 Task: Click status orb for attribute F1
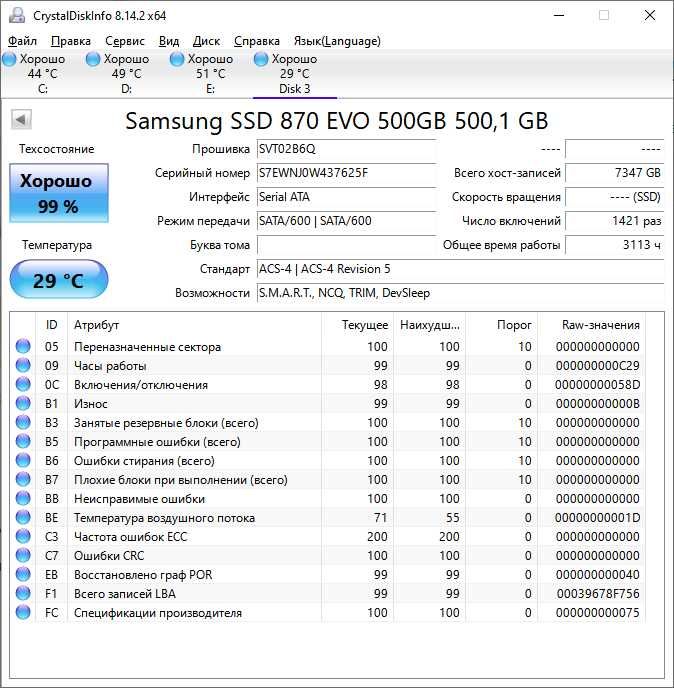tap(23, 593)
